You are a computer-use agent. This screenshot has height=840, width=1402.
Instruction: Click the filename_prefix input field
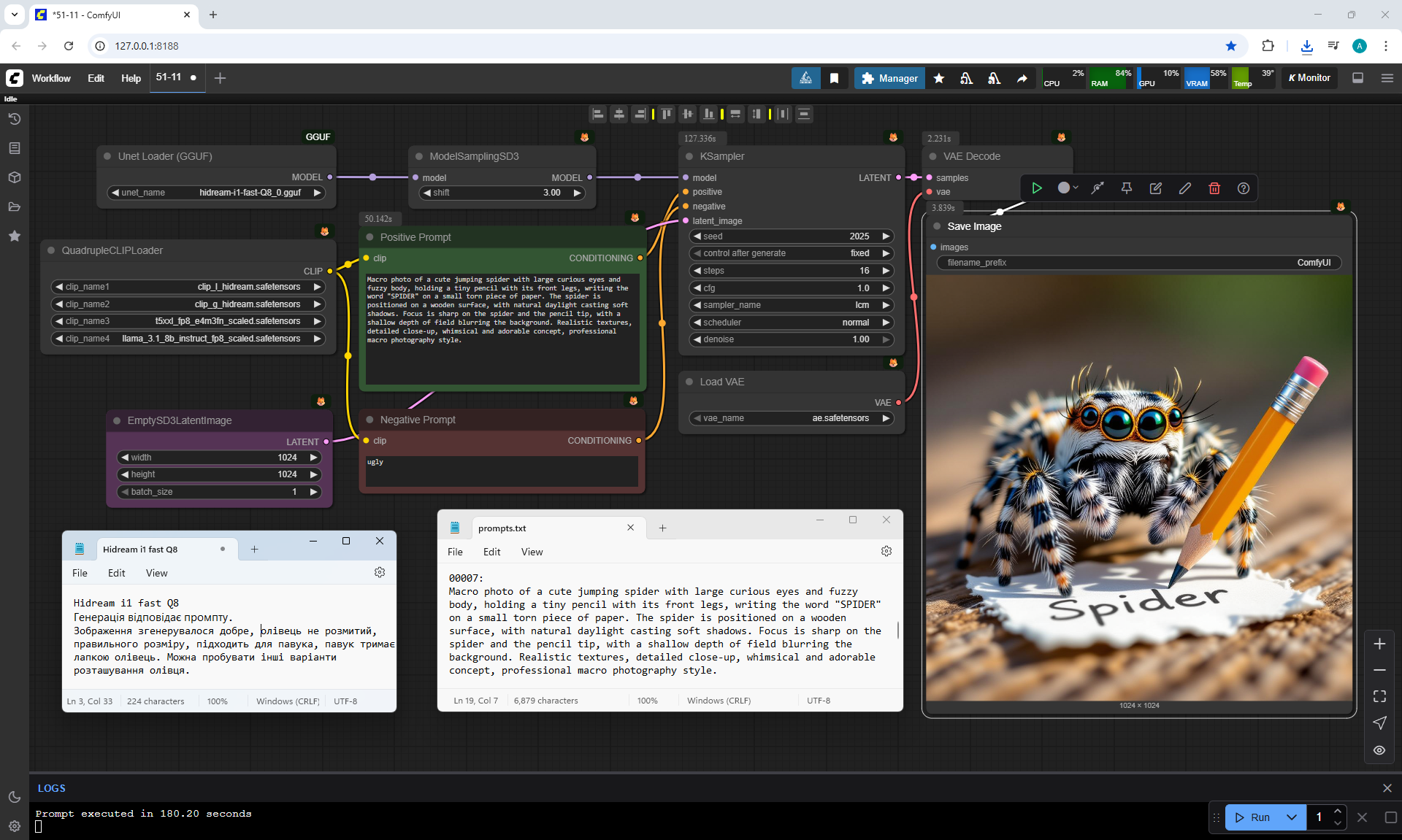tap(1138, 263)
